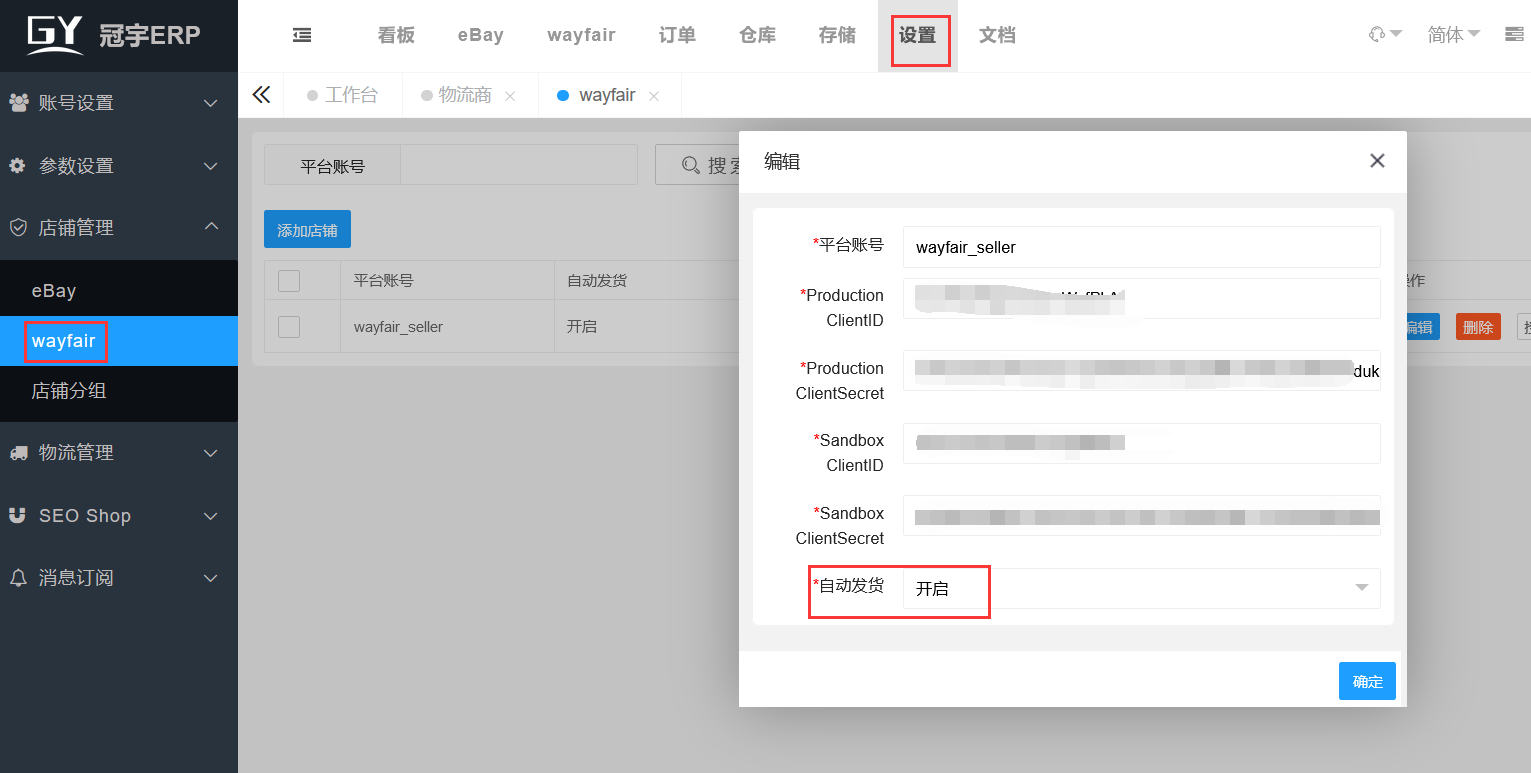Open the wayfair top menu
This screenshot has height=773, width=1531.
[x=581, y=35]
